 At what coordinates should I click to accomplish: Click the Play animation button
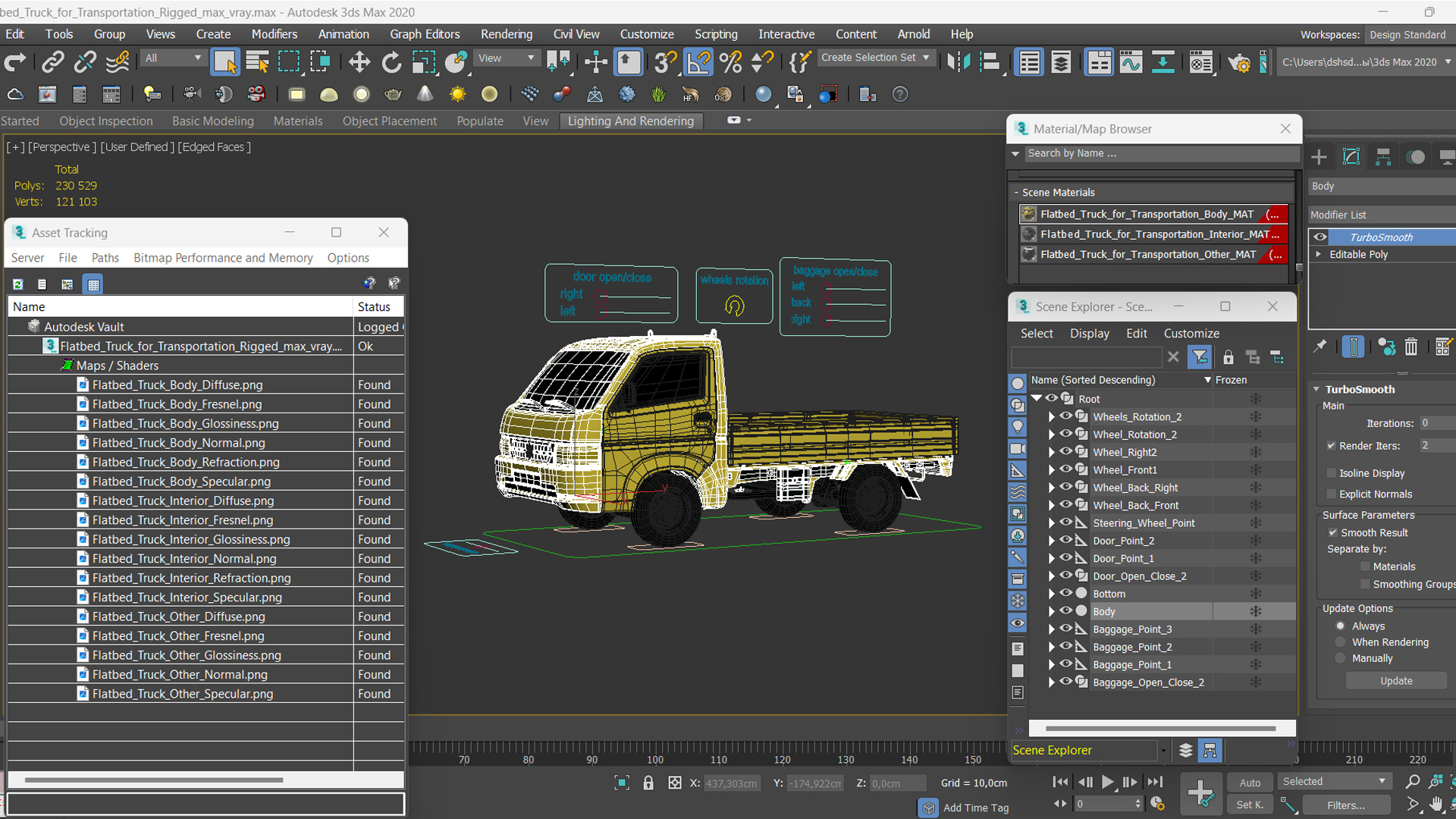tap(1107, 782)
